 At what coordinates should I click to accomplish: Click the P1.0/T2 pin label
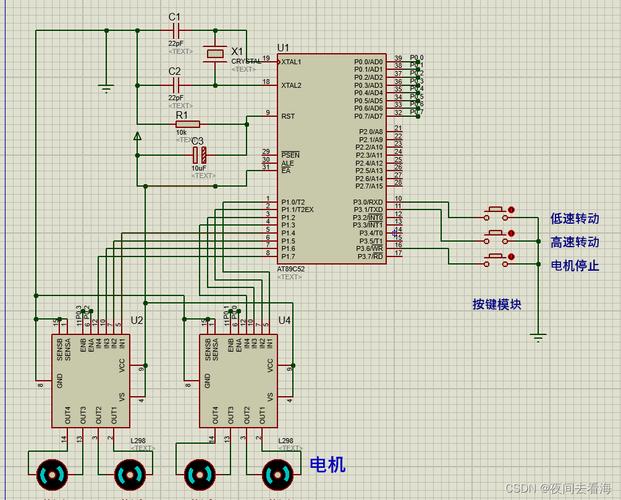pyautogui.click(x=293, y=202)
